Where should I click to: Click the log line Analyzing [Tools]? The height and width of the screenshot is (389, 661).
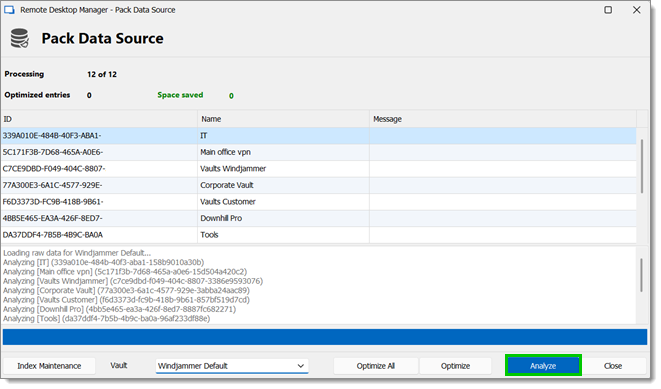pyautogui.click(x=106, y=318)
